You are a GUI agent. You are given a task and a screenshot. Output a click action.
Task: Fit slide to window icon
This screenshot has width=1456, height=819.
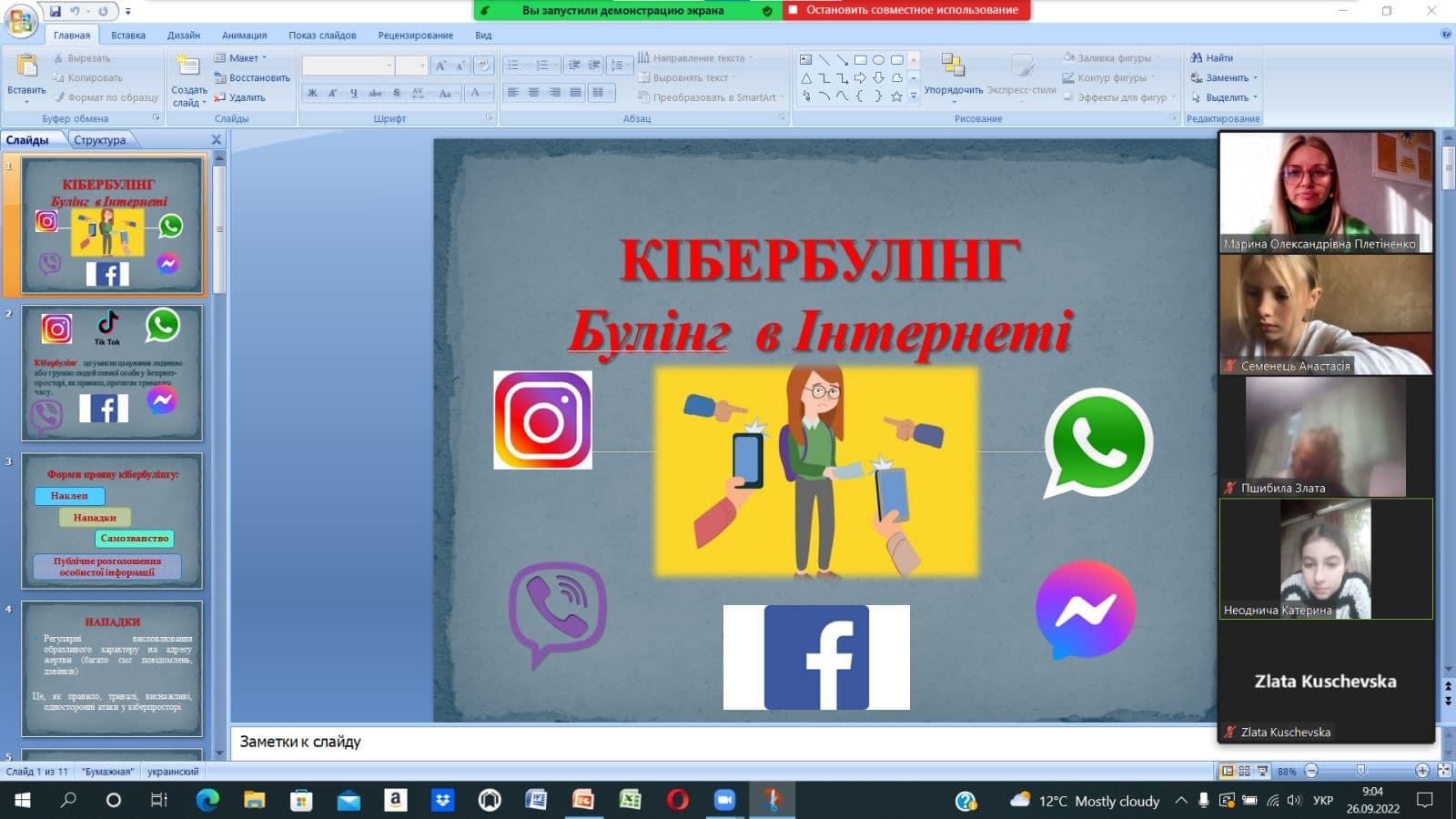pos(1443,771)
